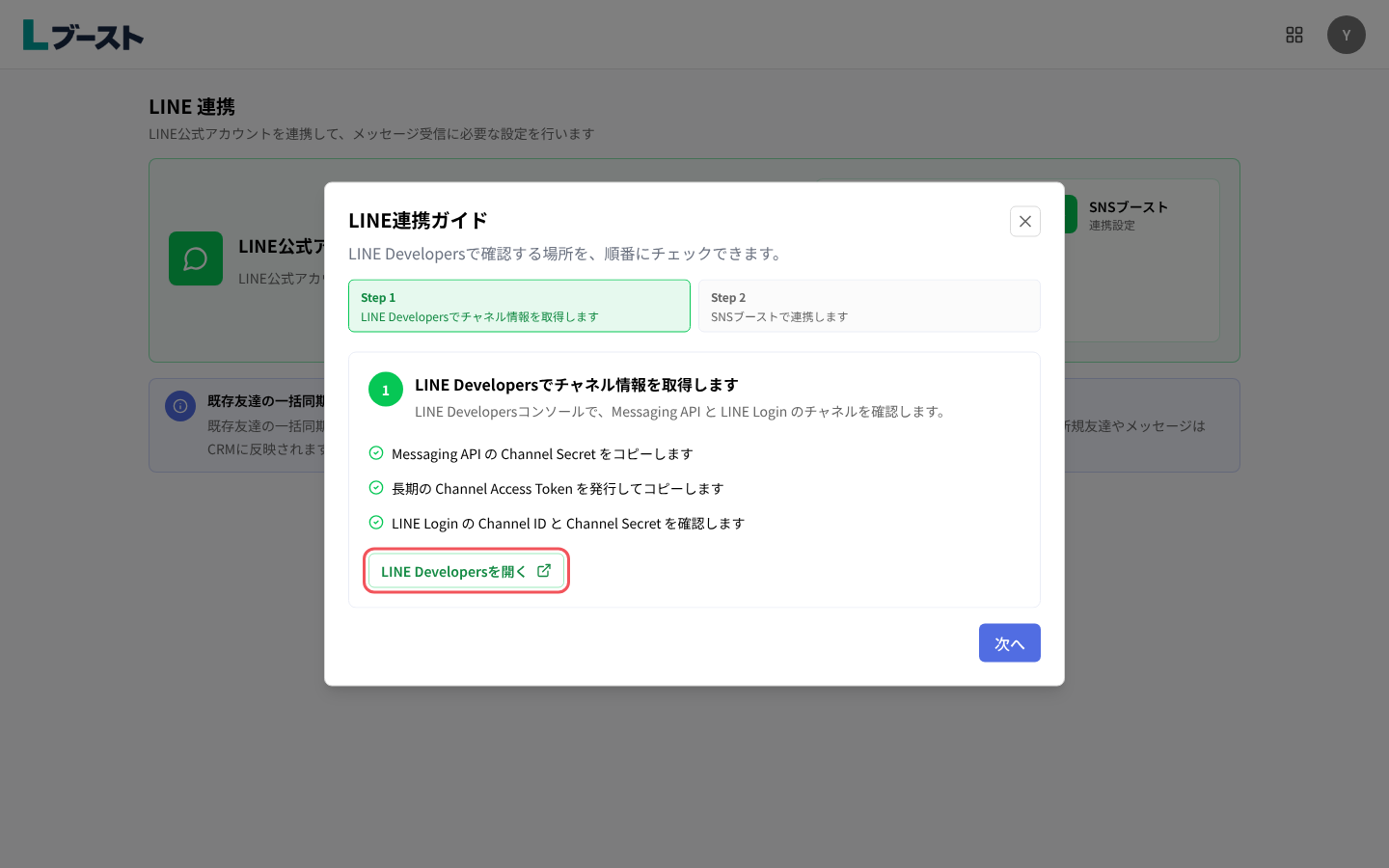The image size is (1389, 868).
Task: Click the Lブースト logo
Action: coord(83,36)
